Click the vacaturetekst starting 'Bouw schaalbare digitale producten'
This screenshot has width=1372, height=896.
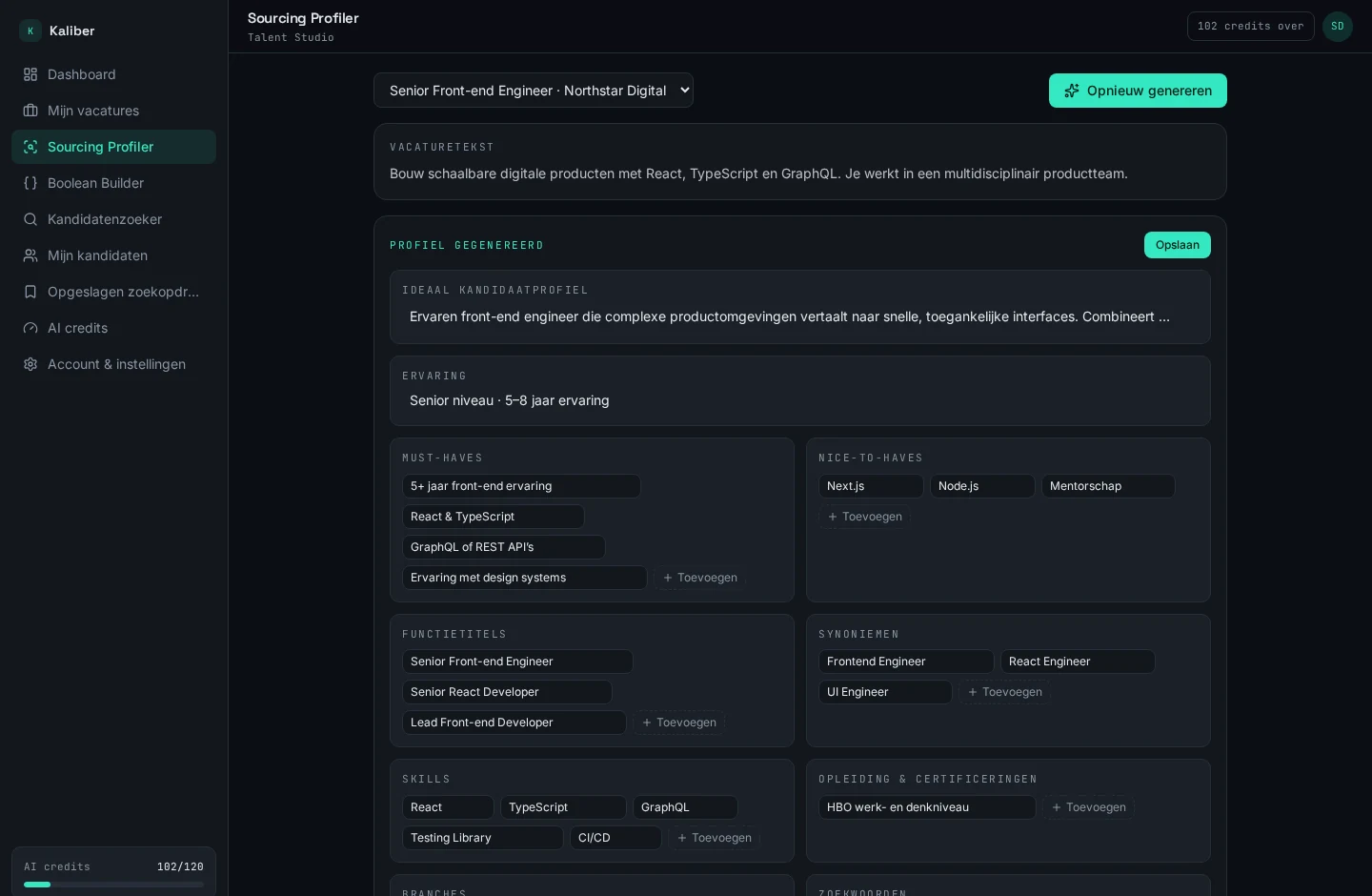click(758, 173)
